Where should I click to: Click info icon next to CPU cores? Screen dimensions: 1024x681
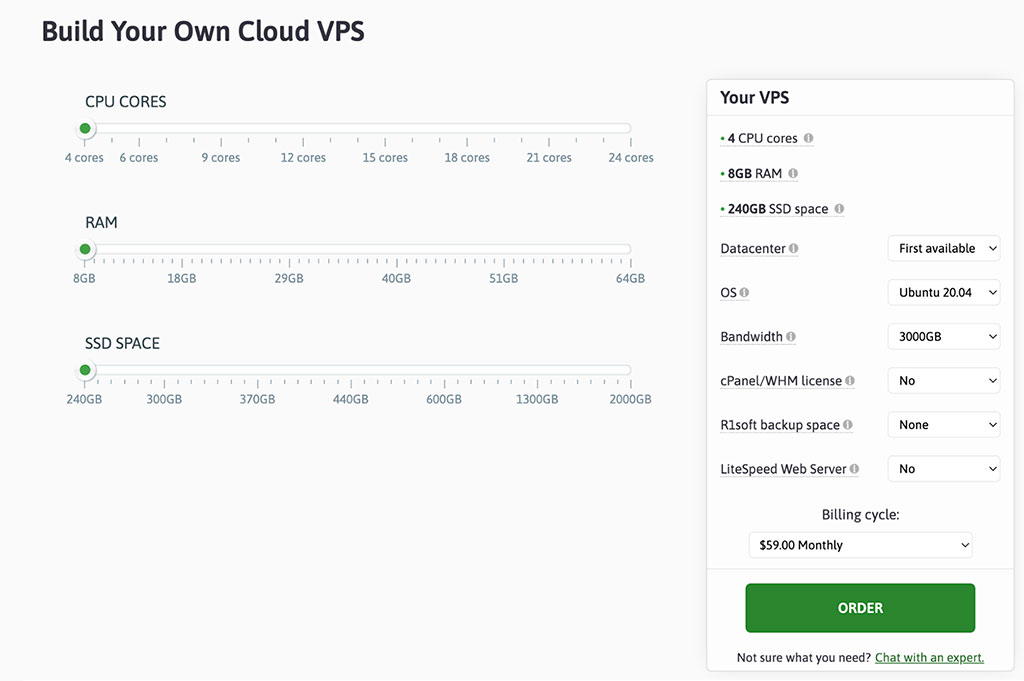click(x=808, y=139)
